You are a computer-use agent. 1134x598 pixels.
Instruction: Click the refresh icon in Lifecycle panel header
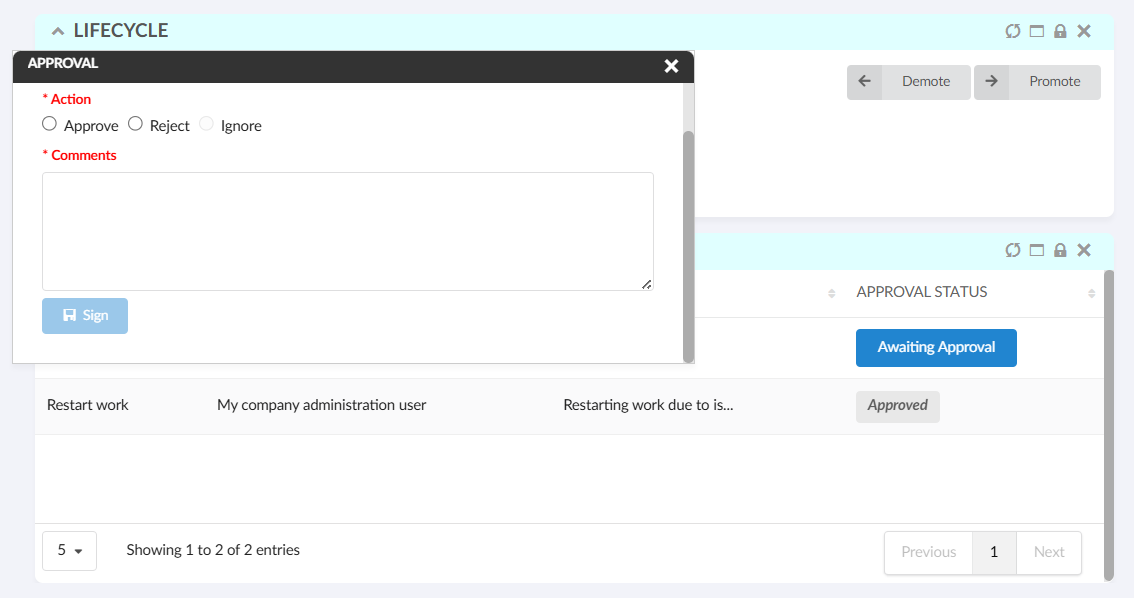click(1013, 31)
